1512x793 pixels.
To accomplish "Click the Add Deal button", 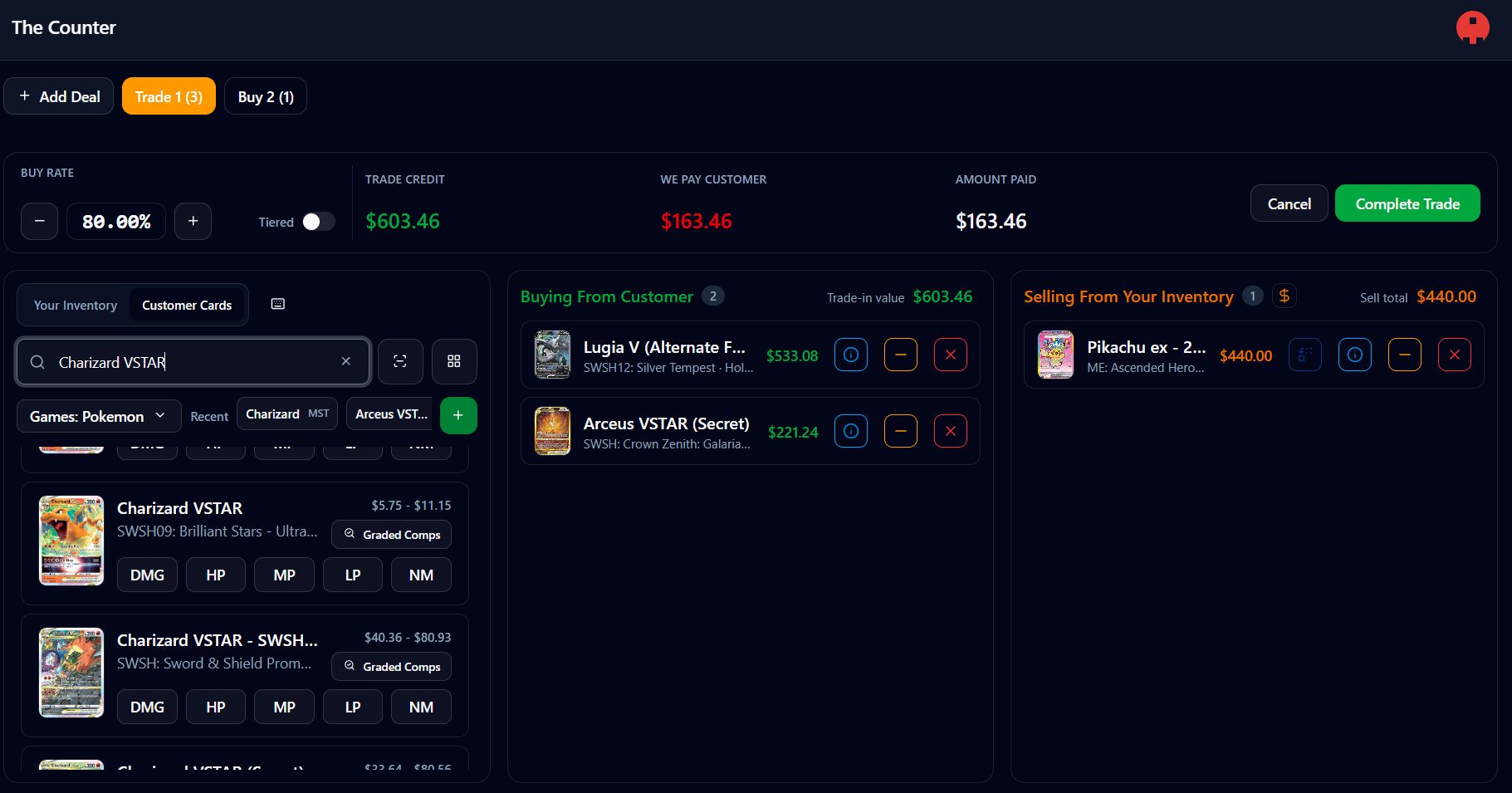I will (x=59, y=96).
